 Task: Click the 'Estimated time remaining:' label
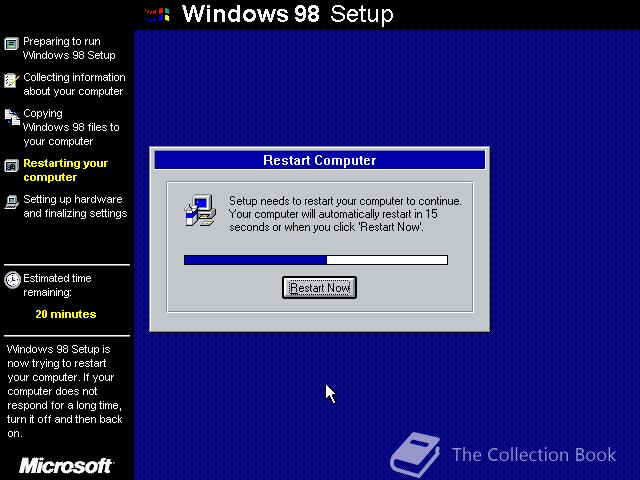(57, 285)
